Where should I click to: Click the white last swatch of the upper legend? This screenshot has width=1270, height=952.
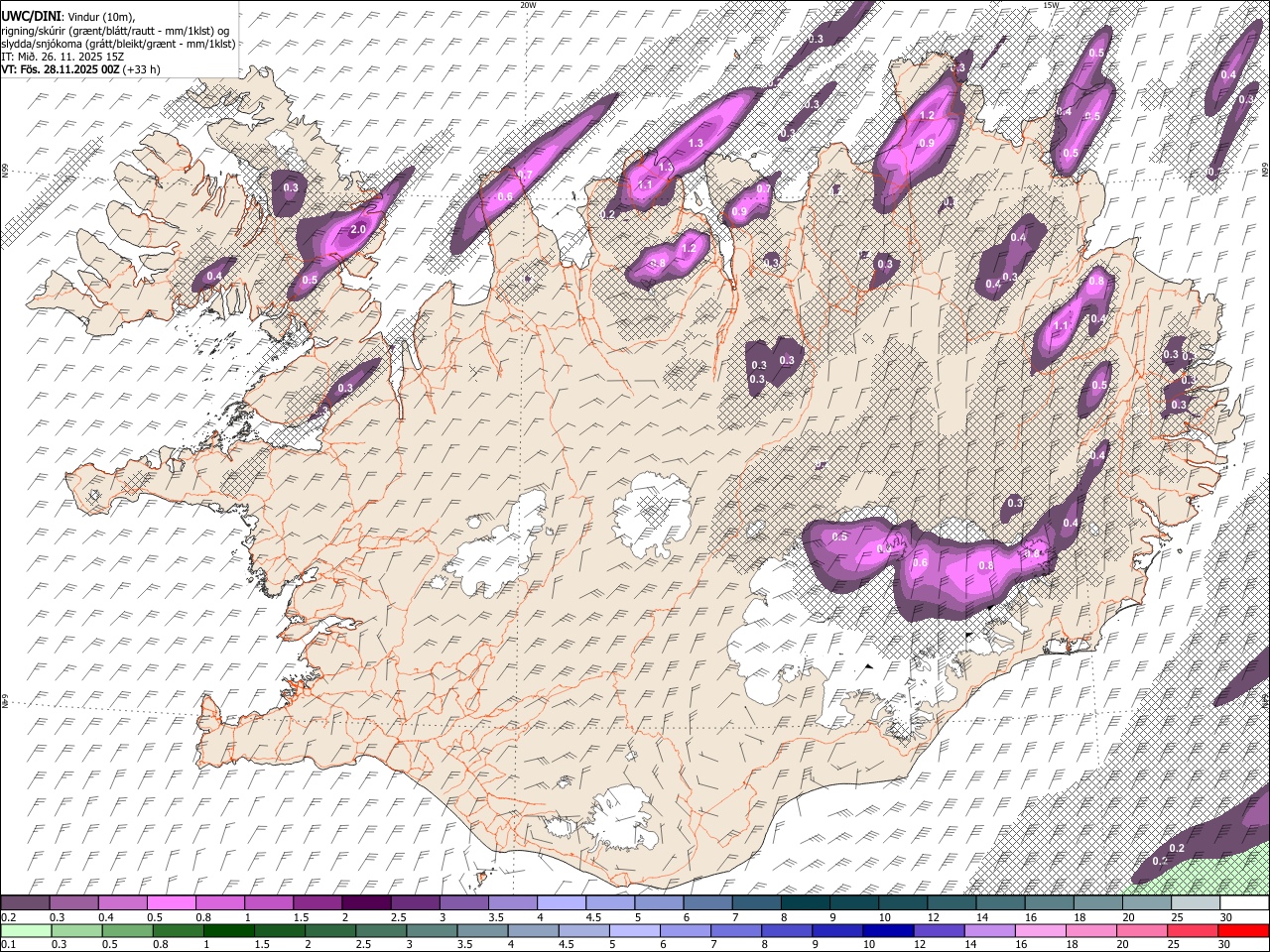click(x=1243, y=903)
